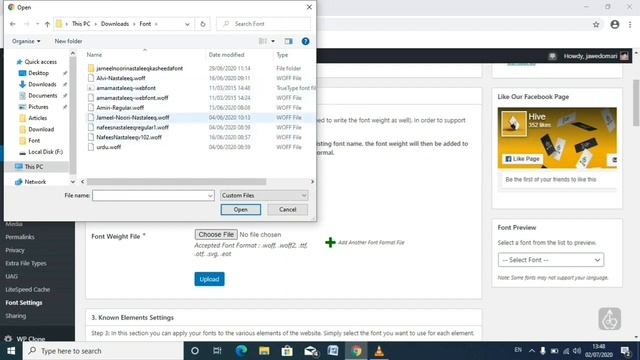The width and height of the screenshot is (640, 360).
Task: Open Sharing in WordPress sidebar
Action: [x=16, y=316]
